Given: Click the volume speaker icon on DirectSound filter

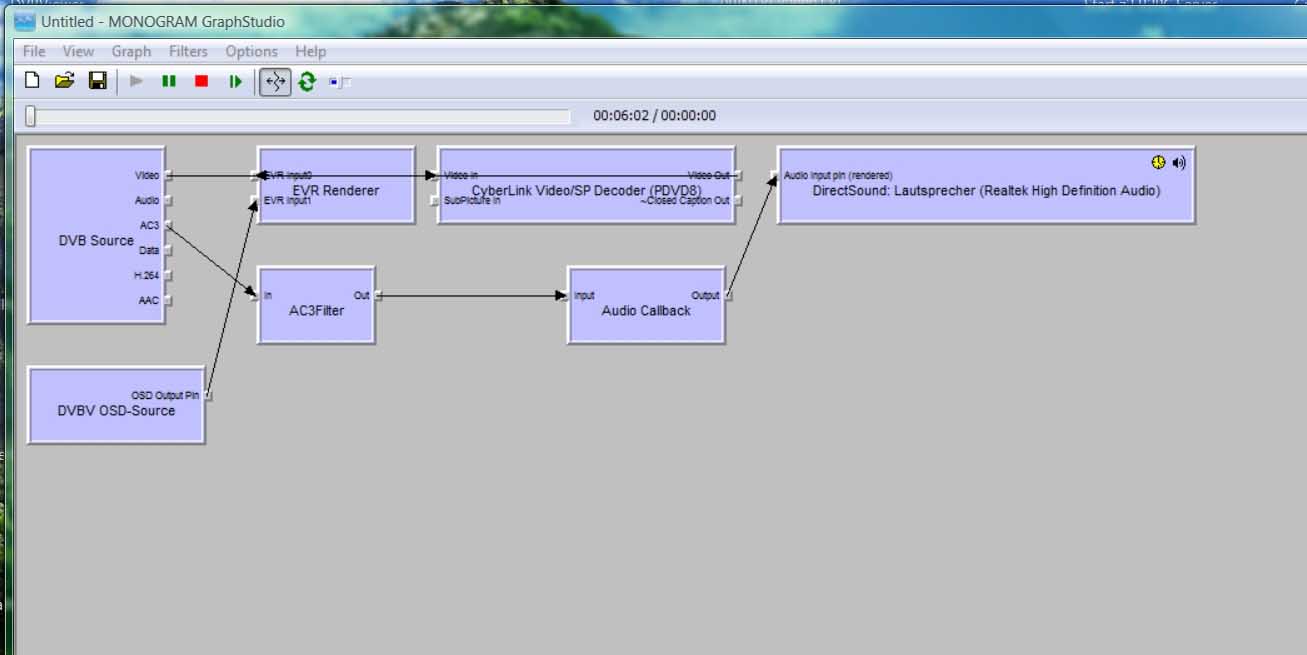Looking at the screenshot, I should (1179, 162).
